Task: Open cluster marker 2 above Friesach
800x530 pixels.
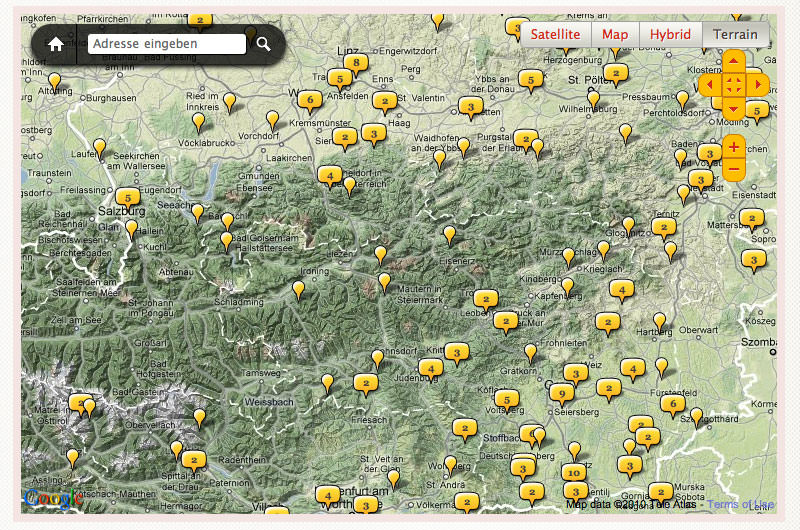Action: point(366,383)
